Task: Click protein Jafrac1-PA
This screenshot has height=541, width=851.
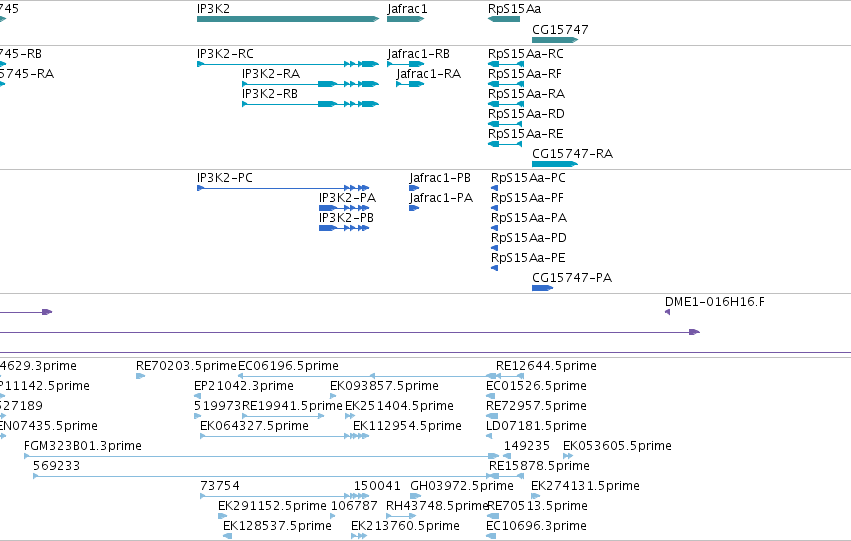Action: [x=414, y=208]
